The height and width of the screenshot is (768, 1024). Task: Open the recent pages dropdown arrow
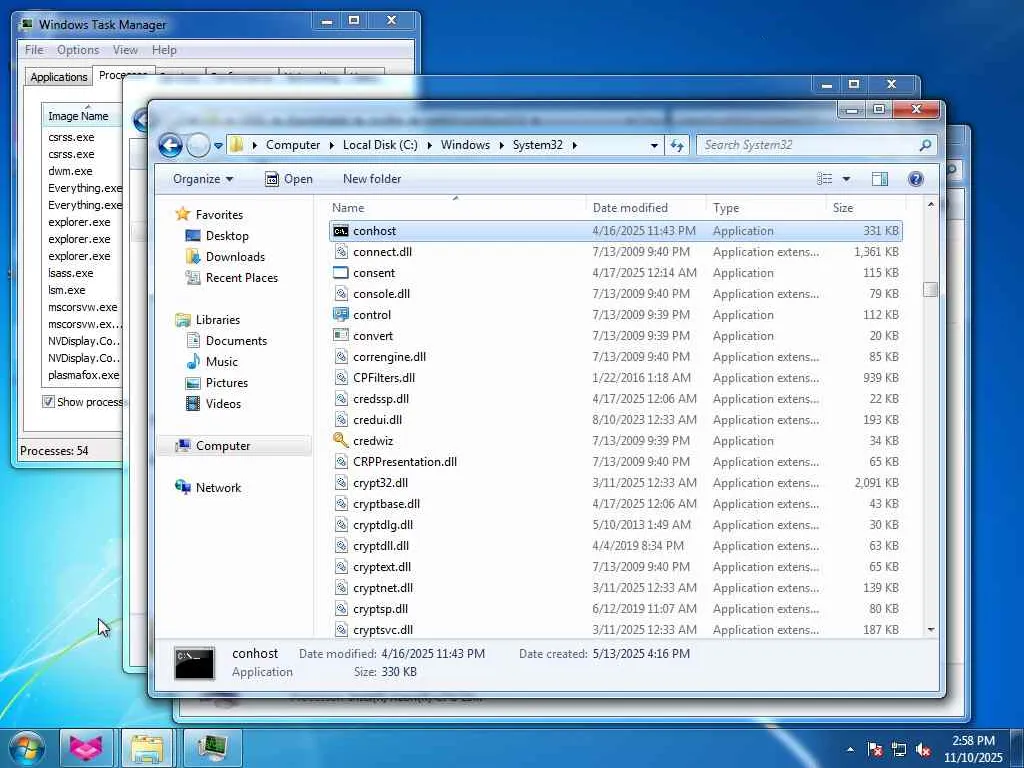[218, 145]
